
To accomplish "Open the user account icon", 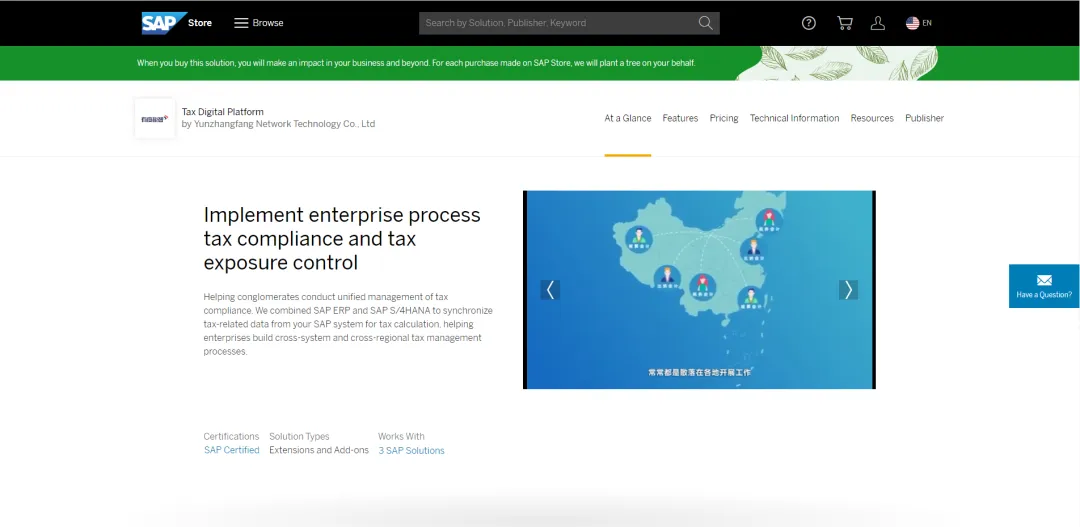I will tap(878, 23).
